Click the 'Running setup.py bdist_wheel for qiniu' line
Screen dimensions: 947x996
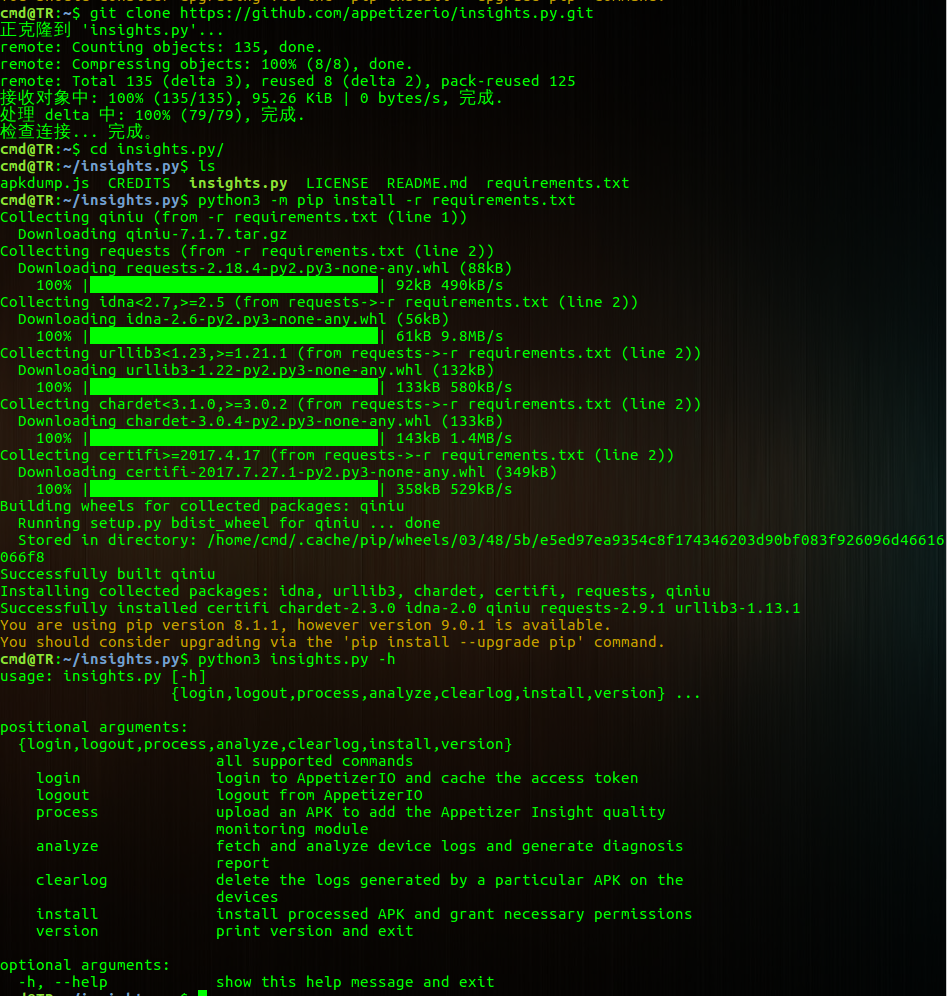point(229,523)
